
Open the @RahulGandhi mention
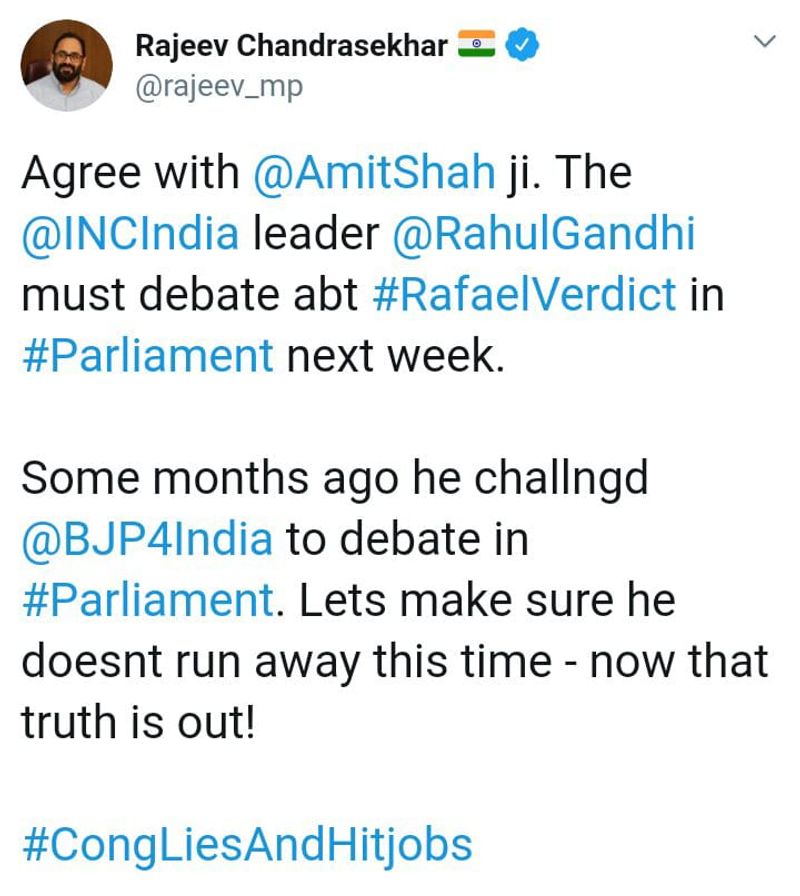[x=545, y=234]
